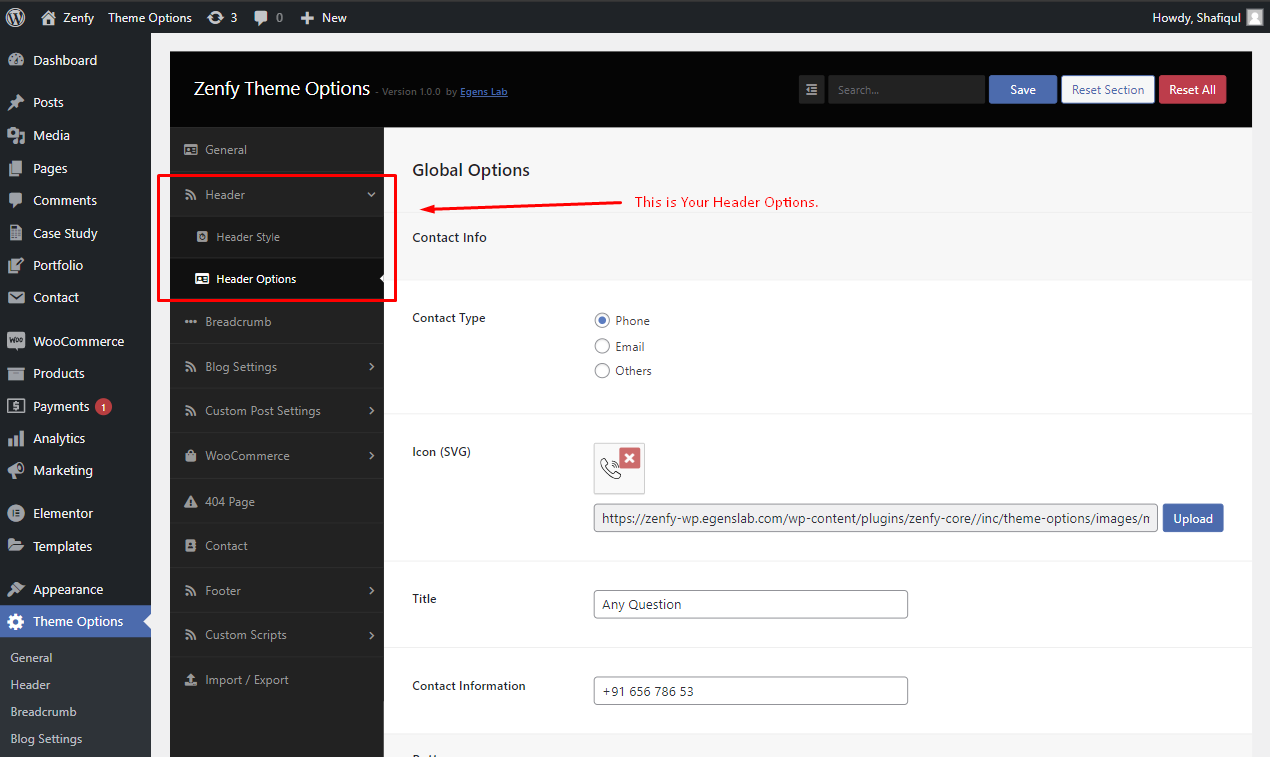Select the Email contact type radio
Viewport: 1270px width, 757px height.
click(602, 346)
